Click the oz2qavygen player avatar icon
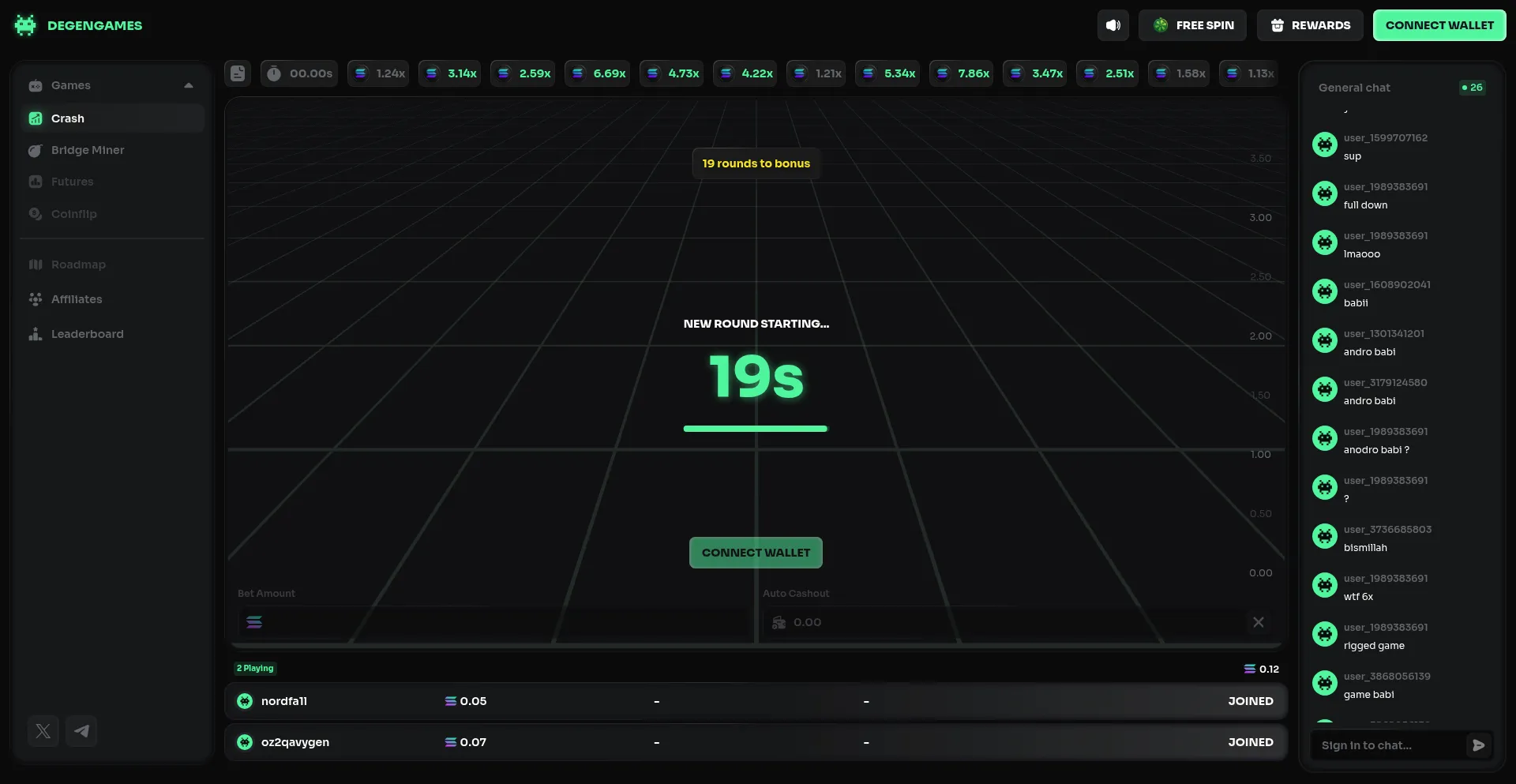This screenshot has width=1516, height=784. [x=245, y=742]
